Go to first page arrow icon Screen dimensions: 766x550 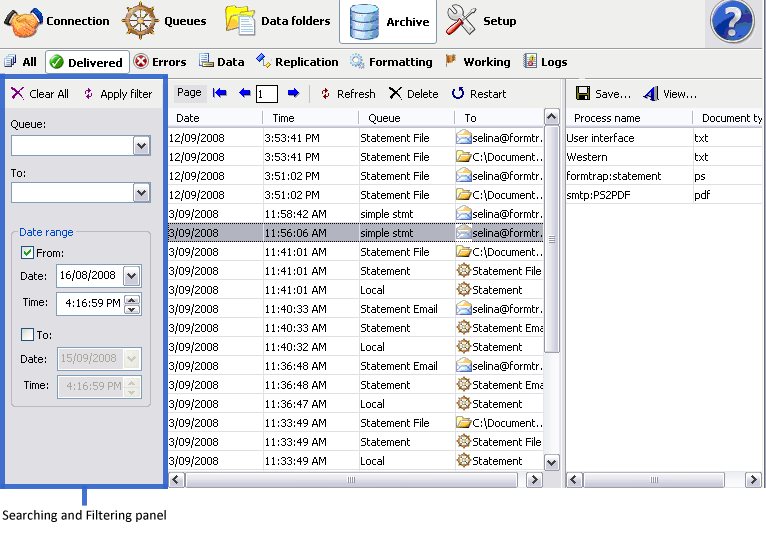point(220,93)
